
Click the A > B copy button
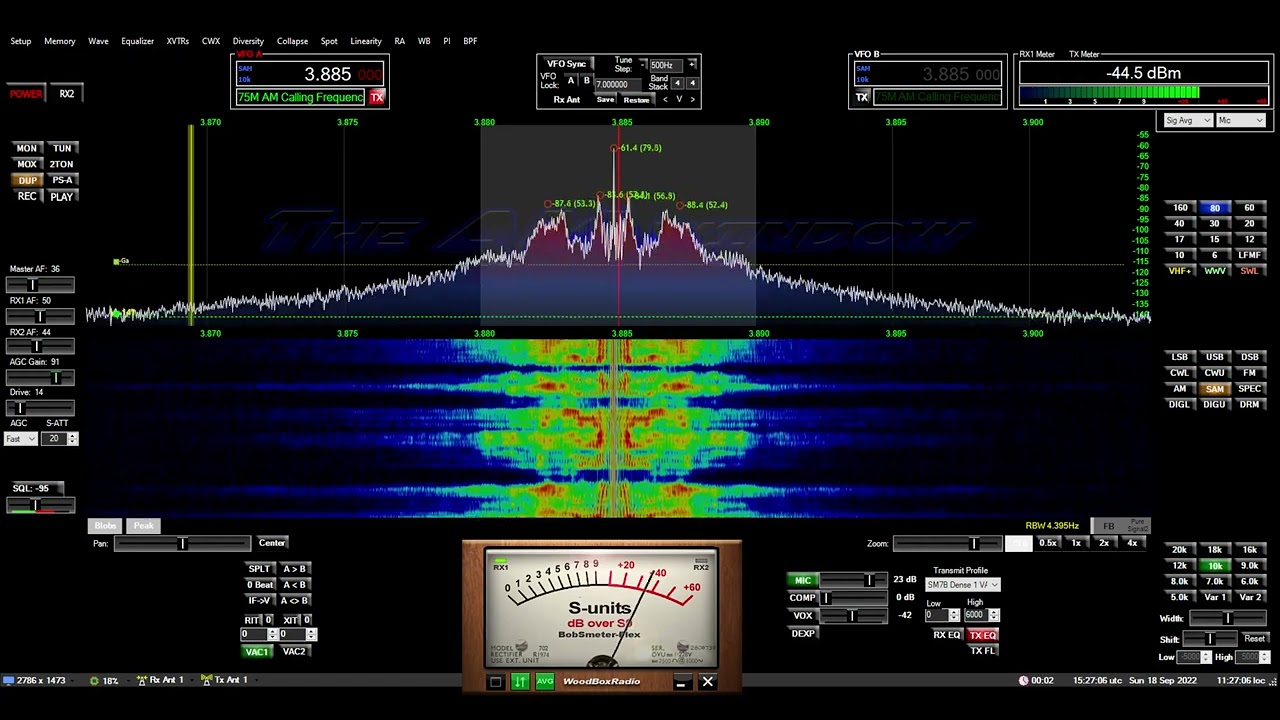[294, 569]
